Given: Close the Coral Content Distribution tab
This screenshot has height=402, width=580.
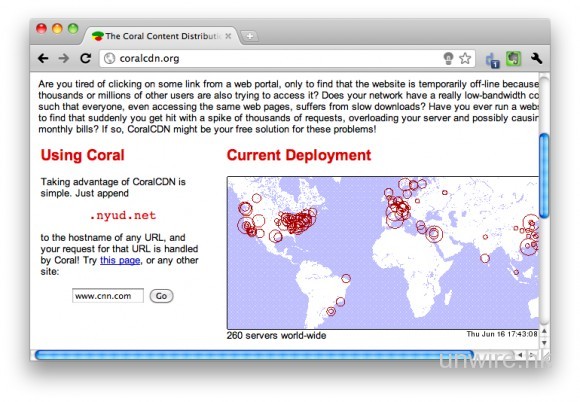Looking at the screenshot, I should pos(228,36).
